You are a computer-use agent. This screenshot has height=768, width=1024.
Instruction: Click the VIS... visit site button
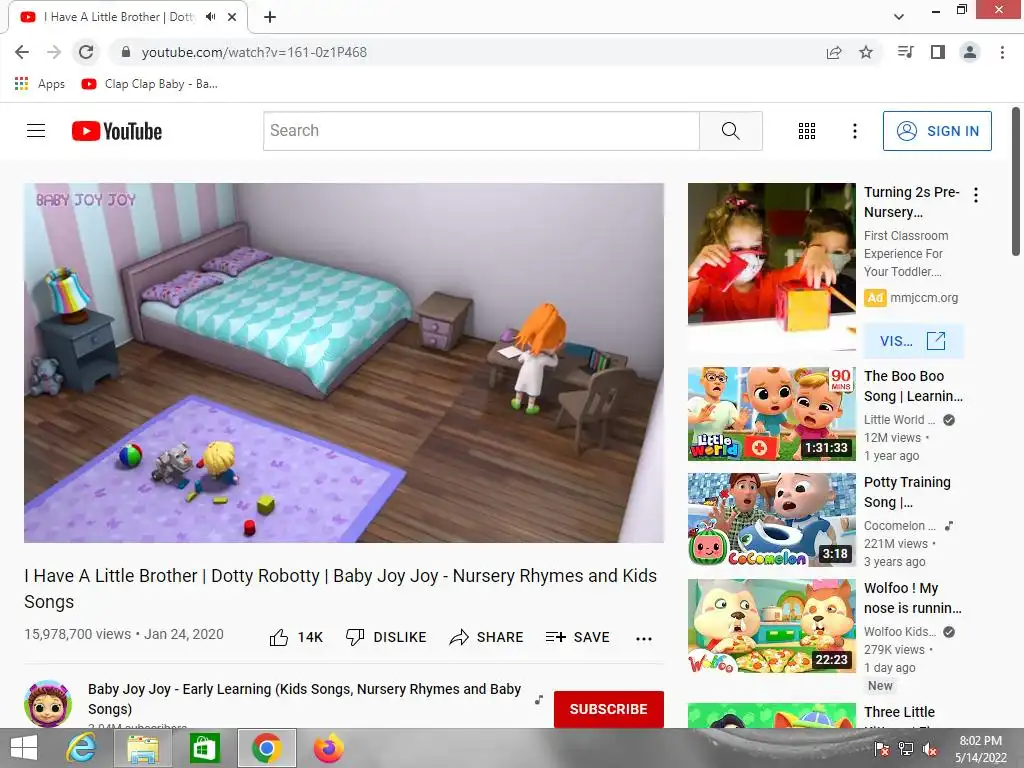[x=913, y=341]
